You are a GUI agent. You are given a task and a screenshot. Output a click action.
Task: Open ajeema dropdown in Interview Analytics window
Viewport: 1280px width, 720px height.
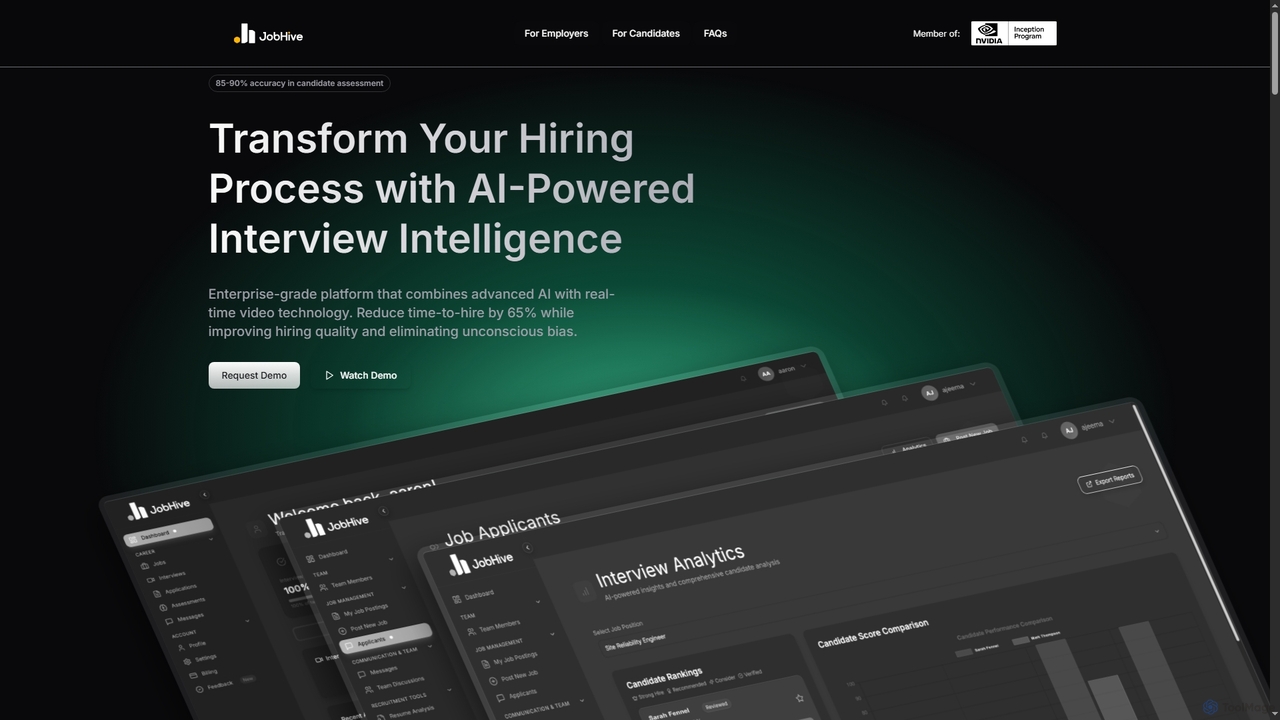[1088, 427]
